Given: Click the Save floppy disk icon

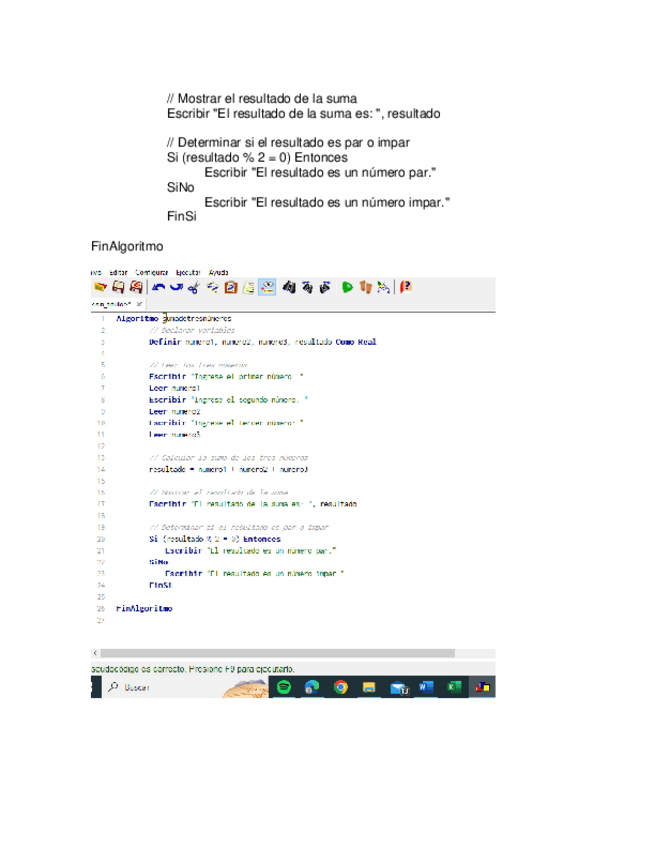Looking at the screenshot, I should click(118, 287).
